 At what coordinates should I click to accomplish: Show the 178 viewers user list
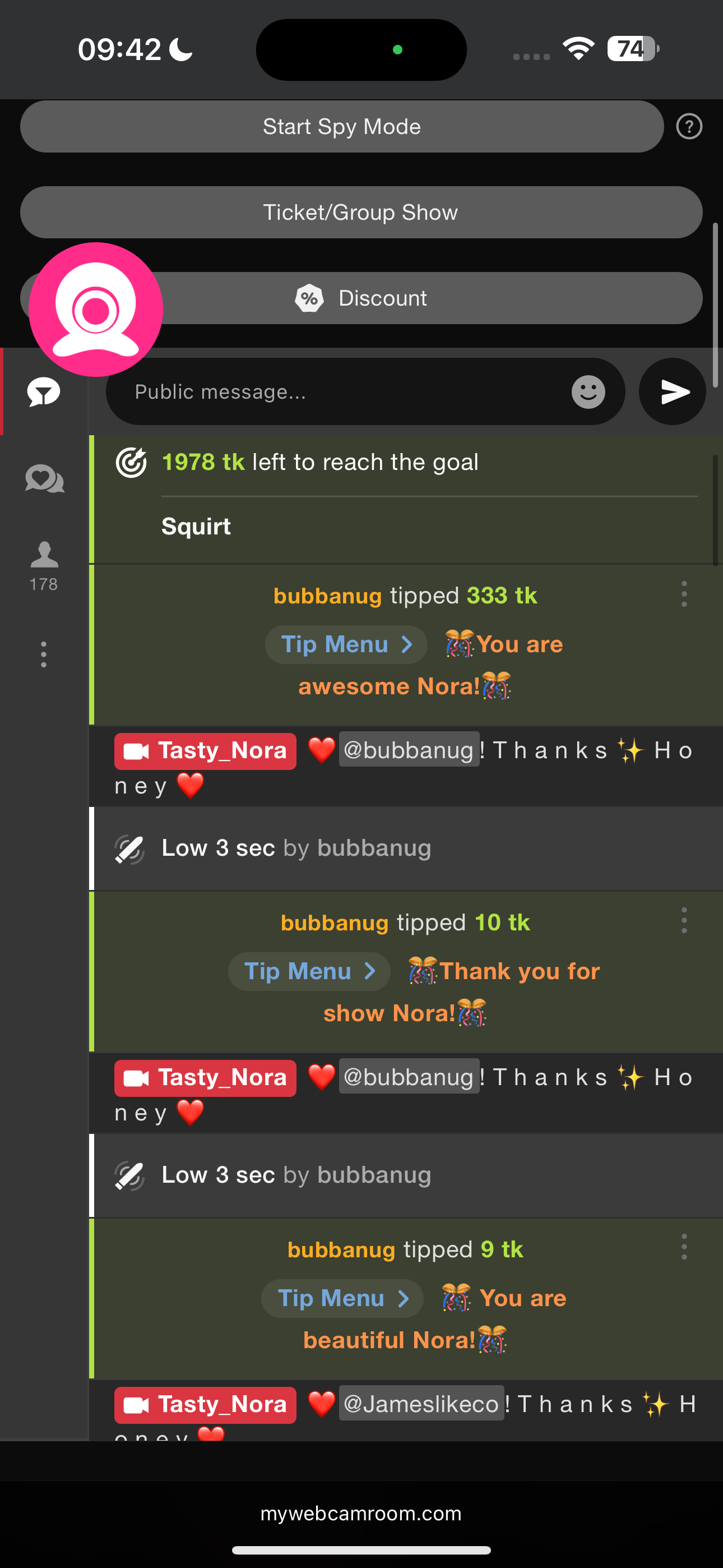point(44,565)
